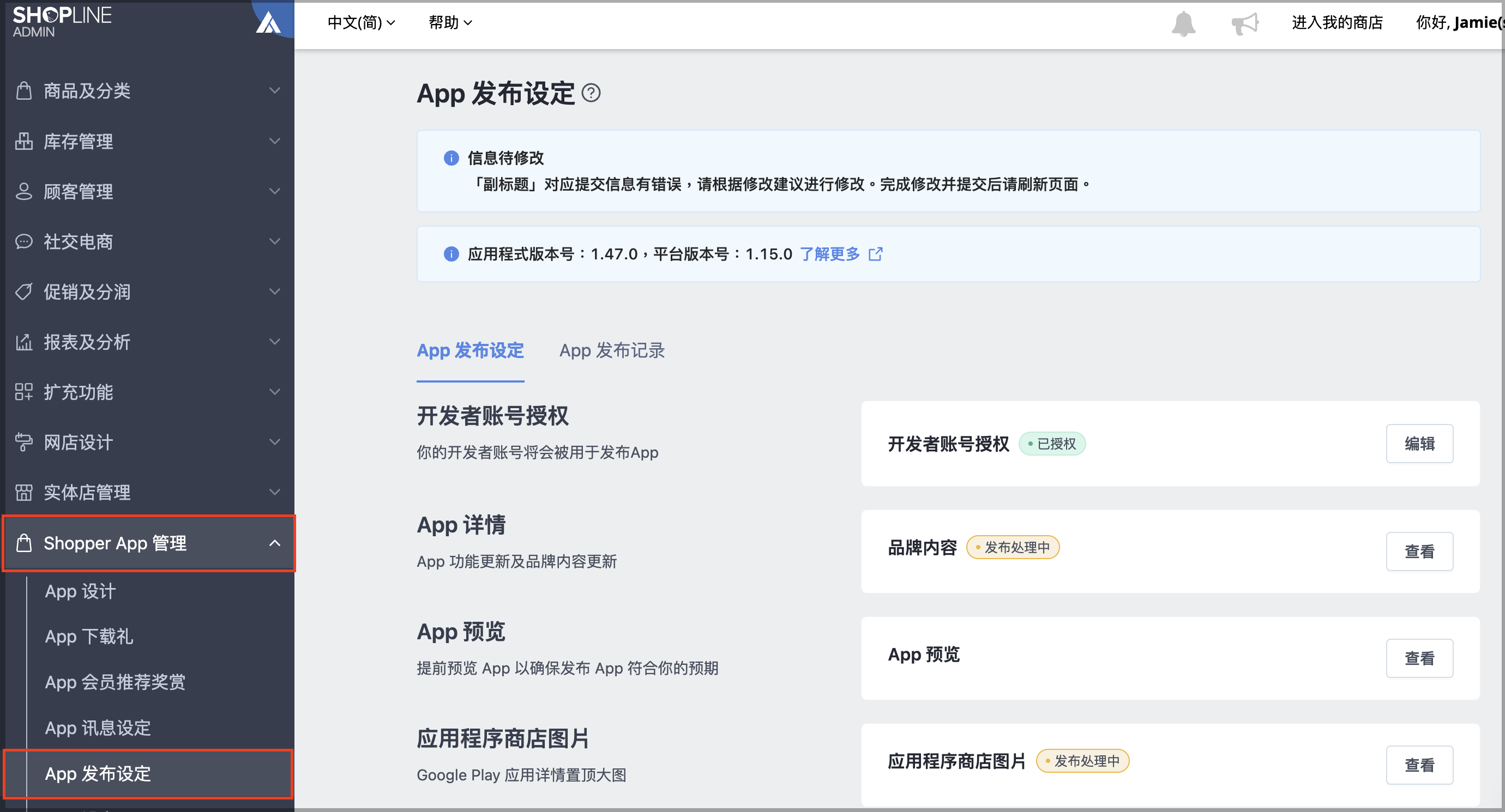This screenshot has width=1505, height=812.
Task: Click paint roller icon for 网店设计
Action: coord(23,442)
